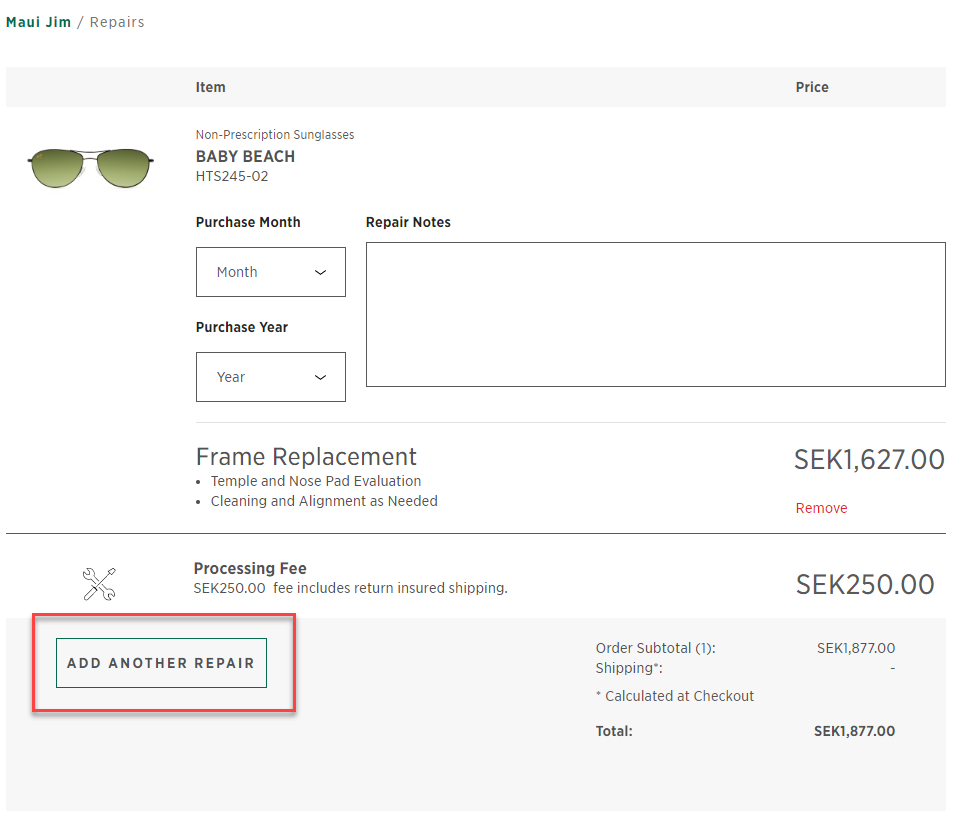Click the Processing Fee title

click(x=250, y=569)
